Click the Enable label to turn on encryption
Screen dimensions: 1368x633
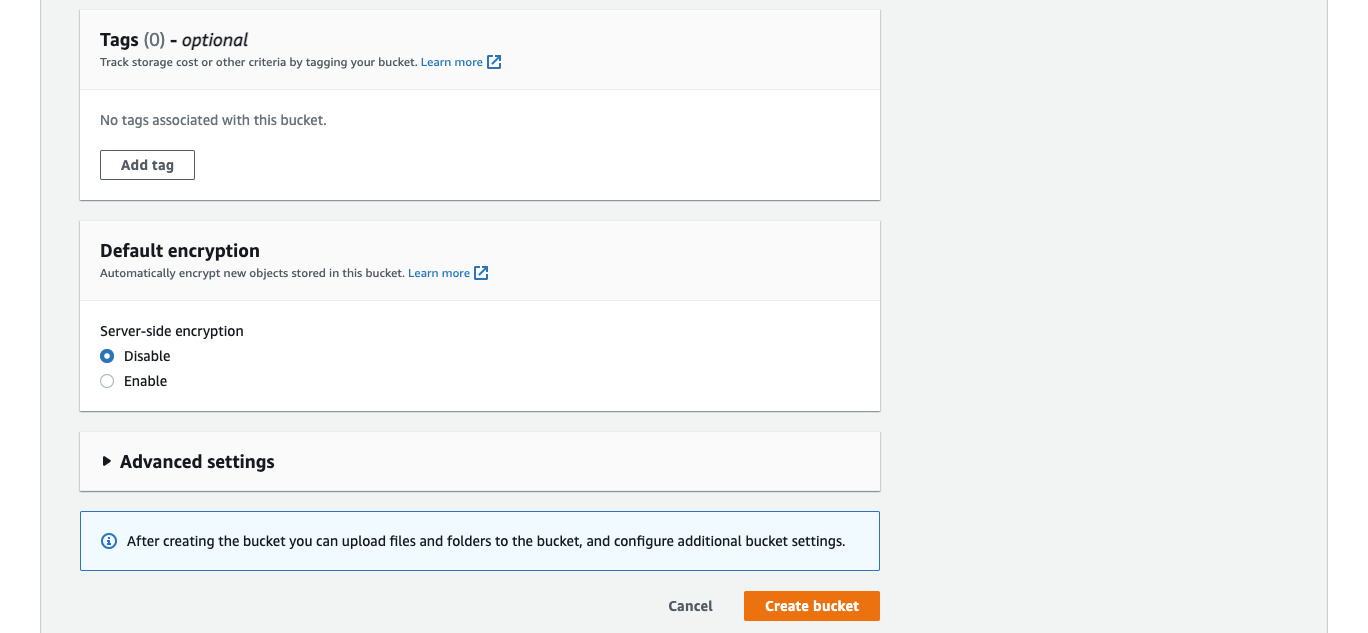(x=146, y=380)
